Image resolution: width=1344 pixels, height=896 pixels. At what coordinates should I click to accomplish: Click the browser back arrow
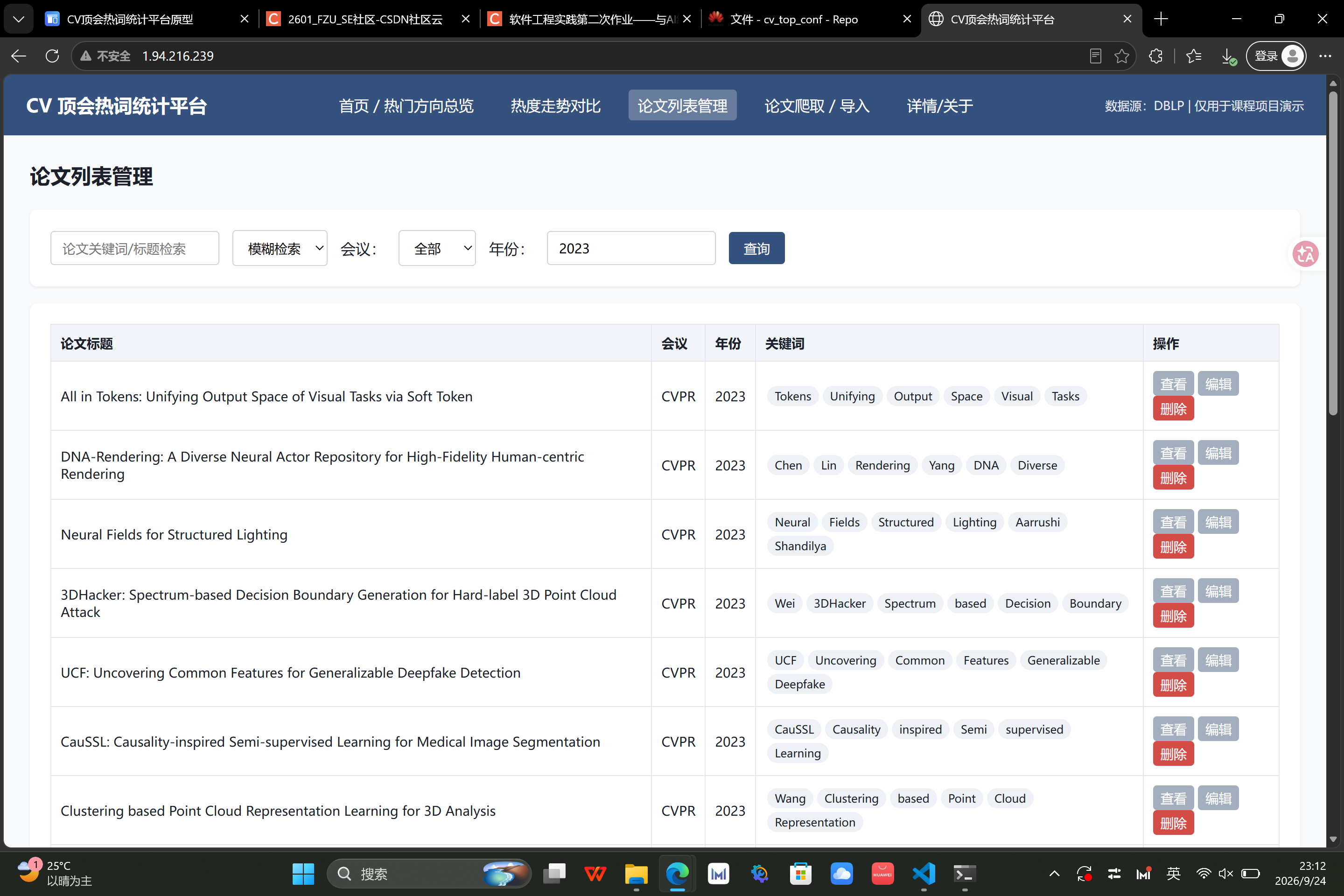point(19,56)
